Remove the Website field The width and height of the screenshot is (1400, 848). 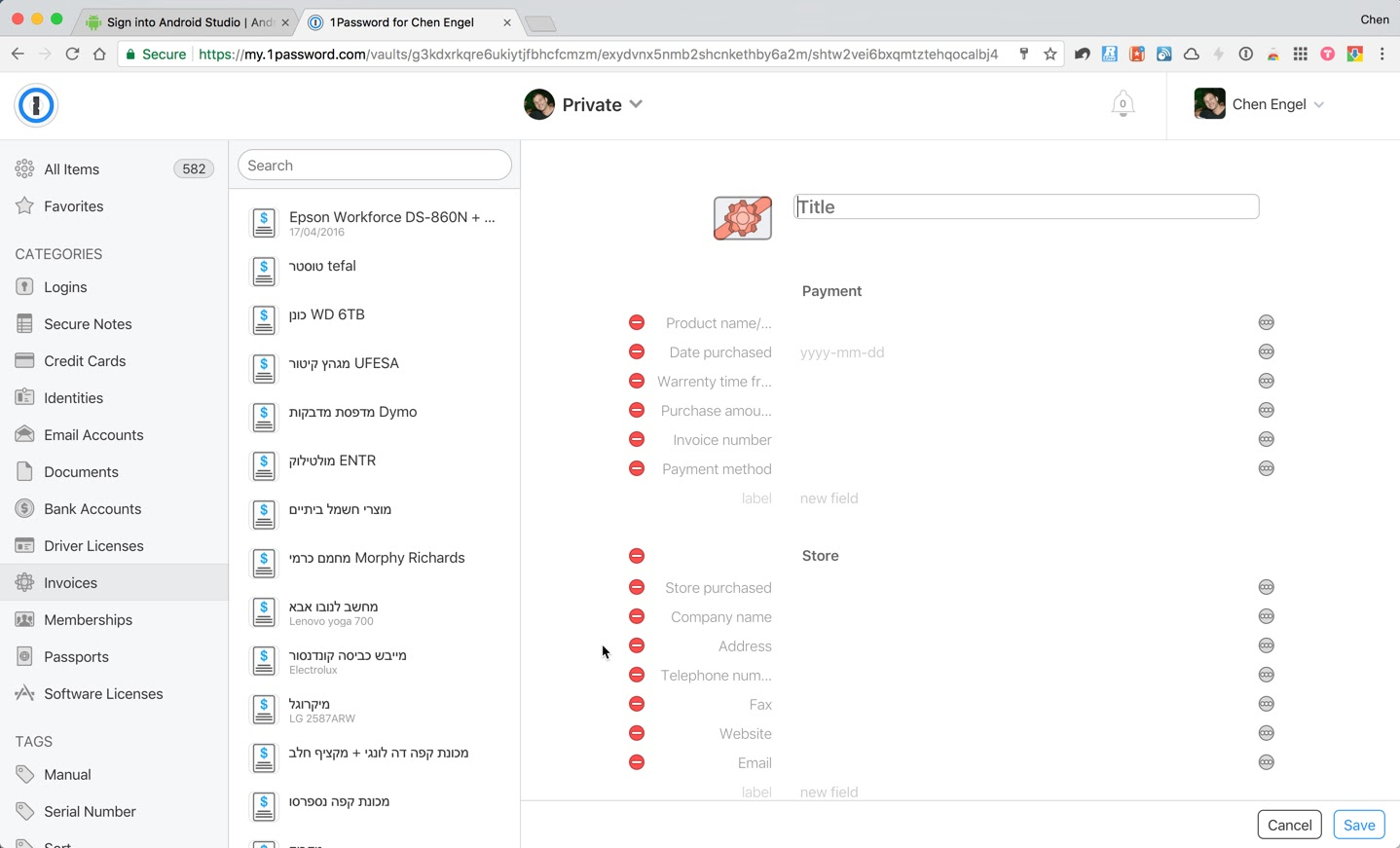(637, 733)
